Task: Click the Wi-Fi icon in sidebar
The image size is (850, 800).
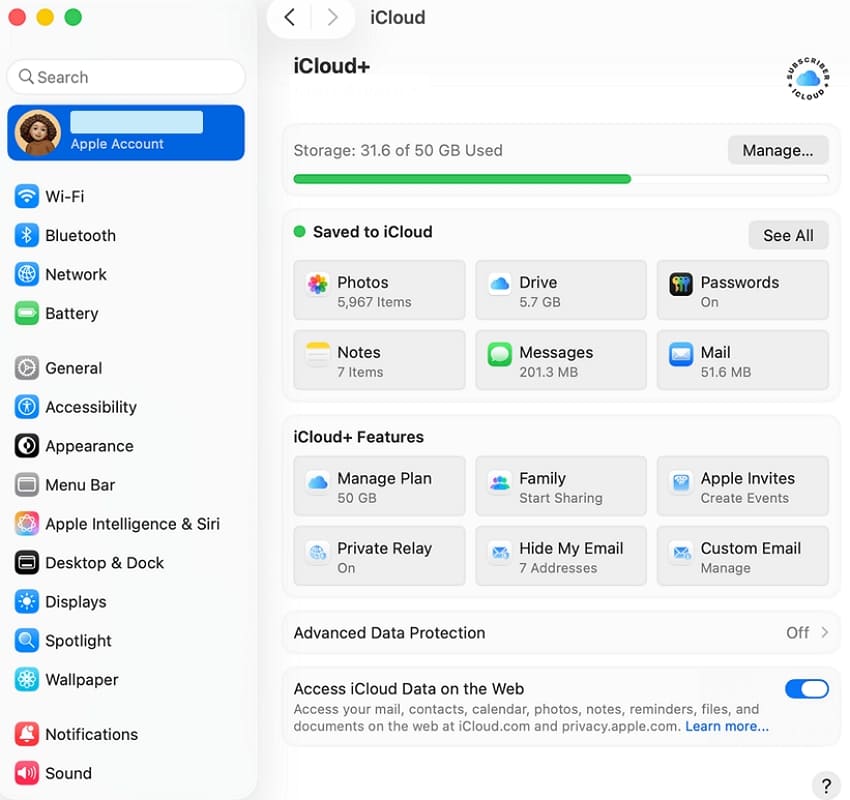Action: click(x=27, y=196)
